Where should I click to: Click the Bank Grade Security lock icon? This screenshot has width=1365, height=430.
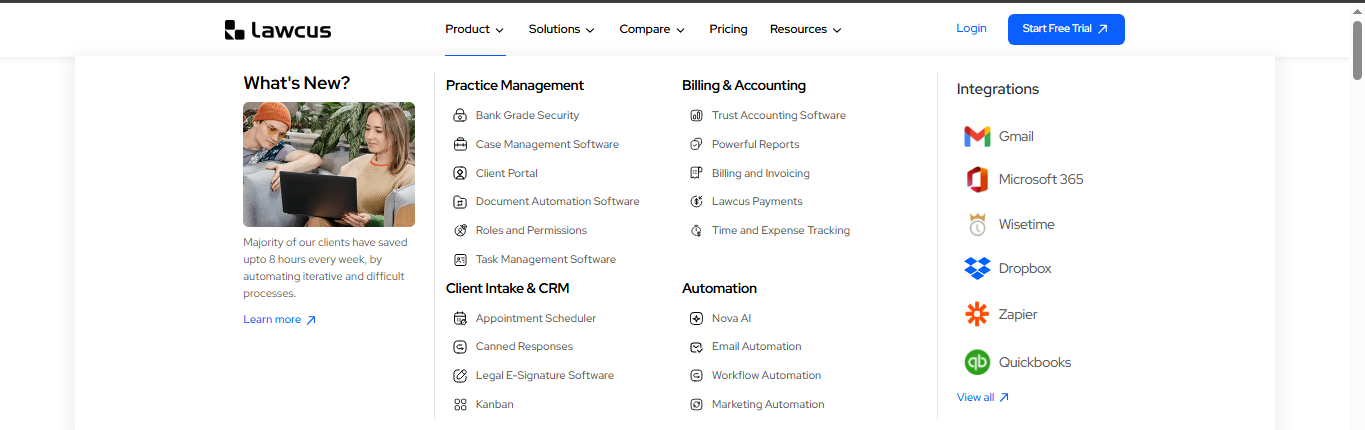pos(460,116)
